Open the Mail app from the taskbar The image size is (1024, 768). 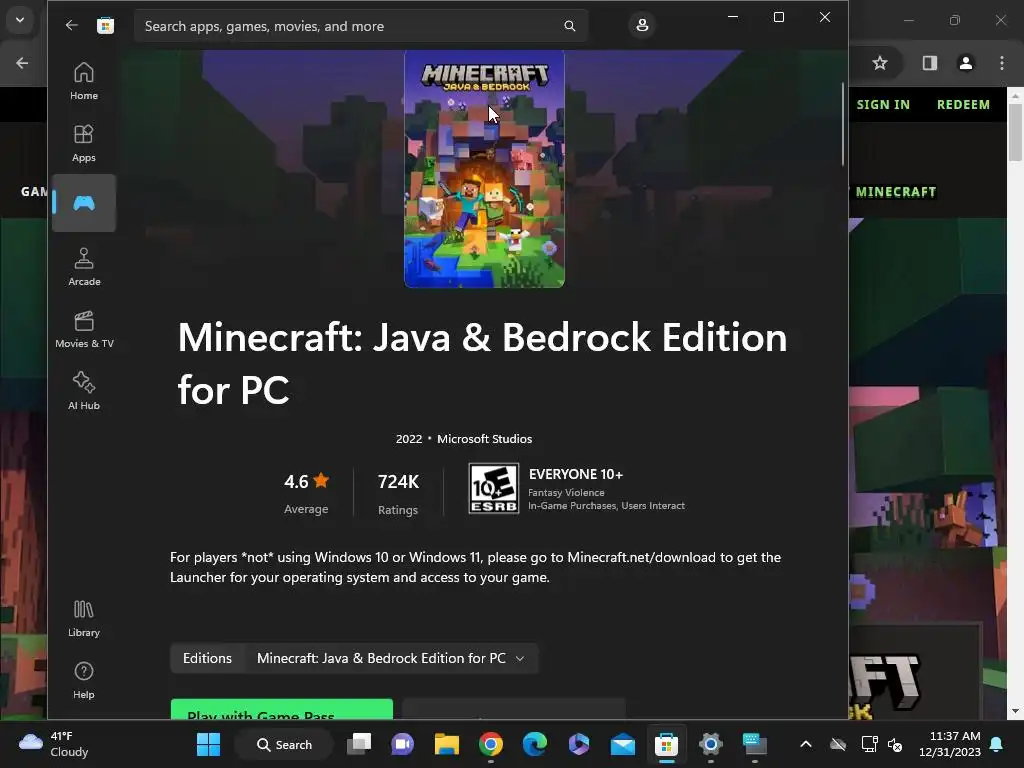(x=622, y=744)
